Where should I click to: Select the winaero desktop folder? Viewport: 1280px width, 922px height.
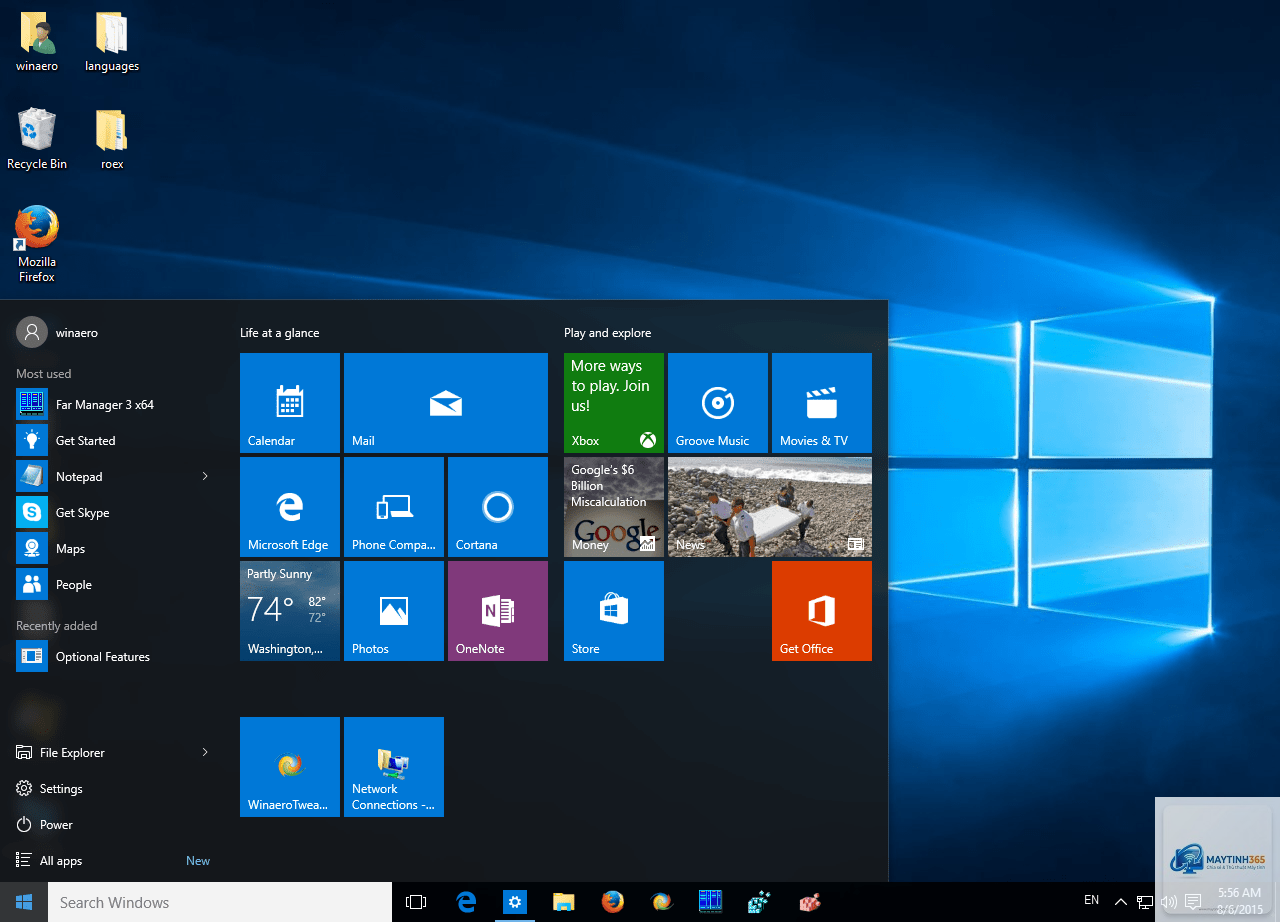pyautogui.click(x=37, y=42)
